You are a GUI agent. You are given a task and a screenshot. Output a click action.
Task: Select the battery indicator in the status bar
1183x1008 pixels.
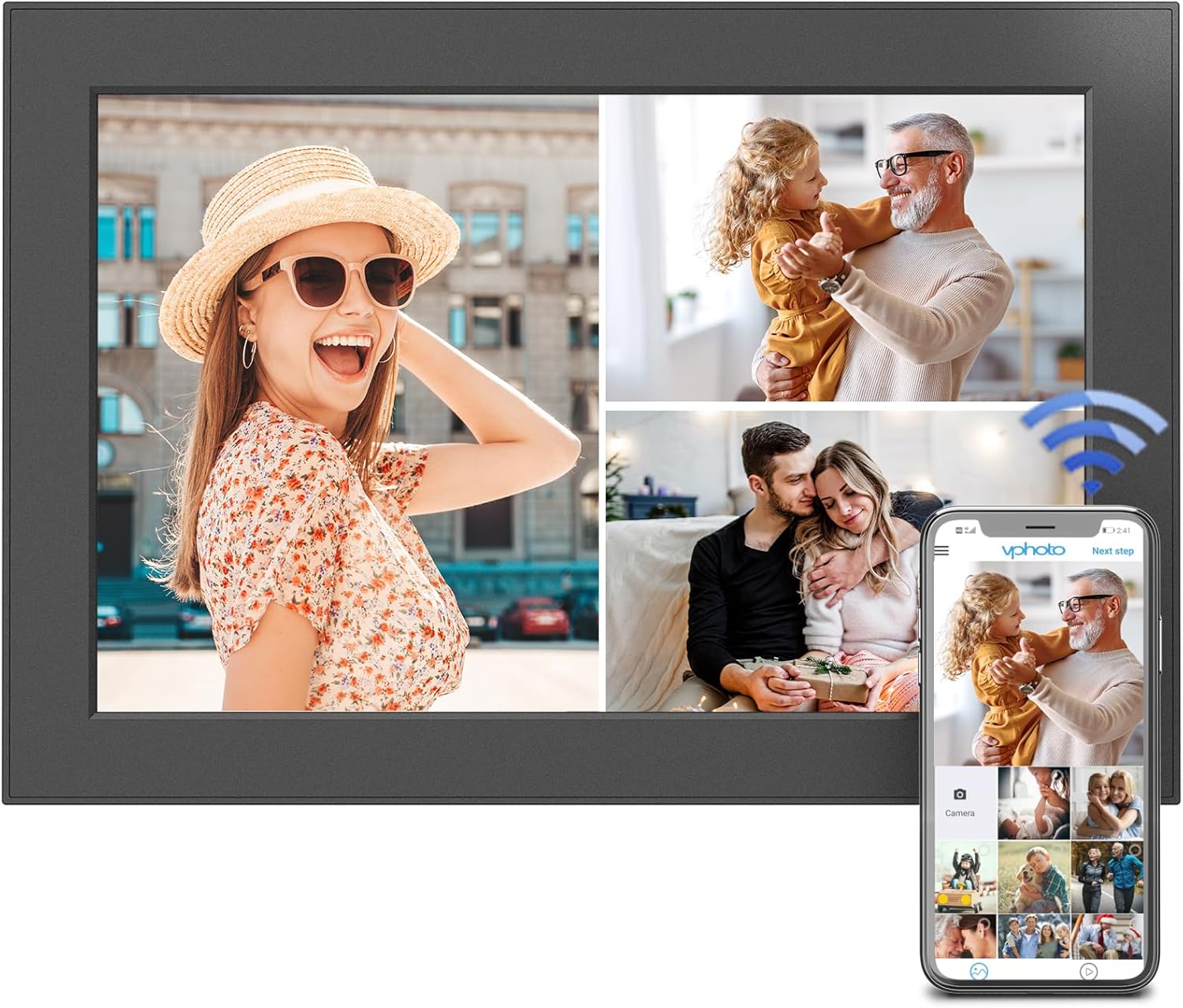point(1110,529)
